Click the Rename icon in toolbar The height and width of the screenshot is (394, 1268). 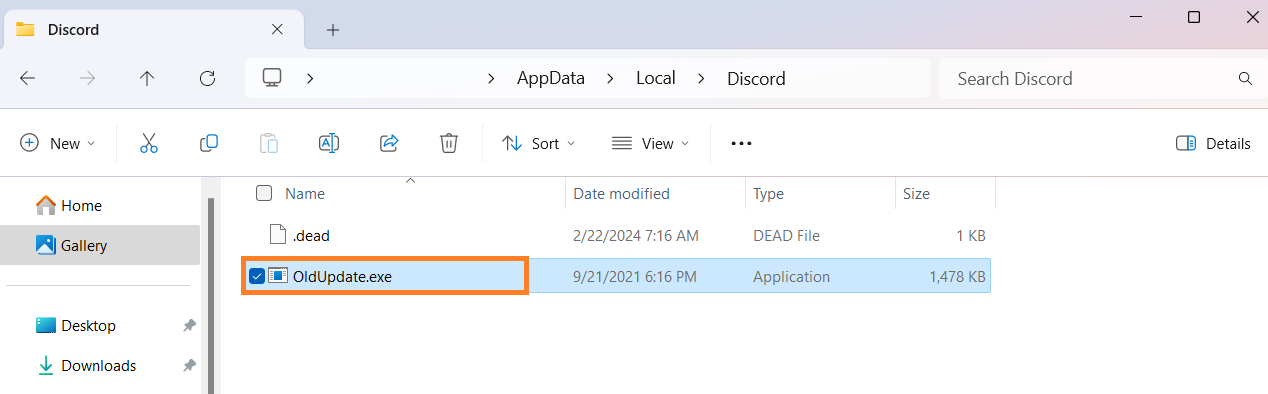tap(329, 143)
